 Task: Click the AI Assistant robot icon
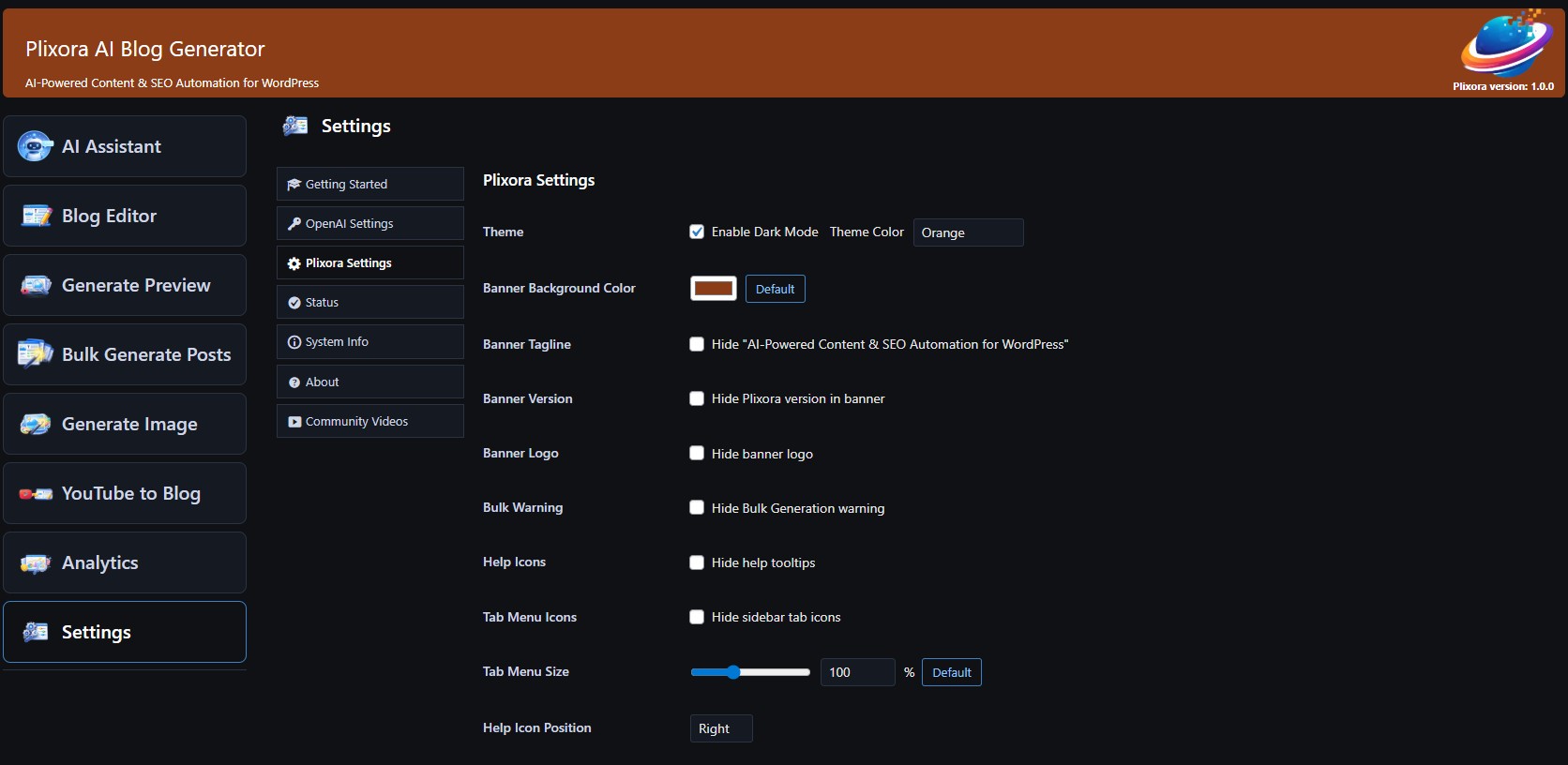tap(35, 146)
